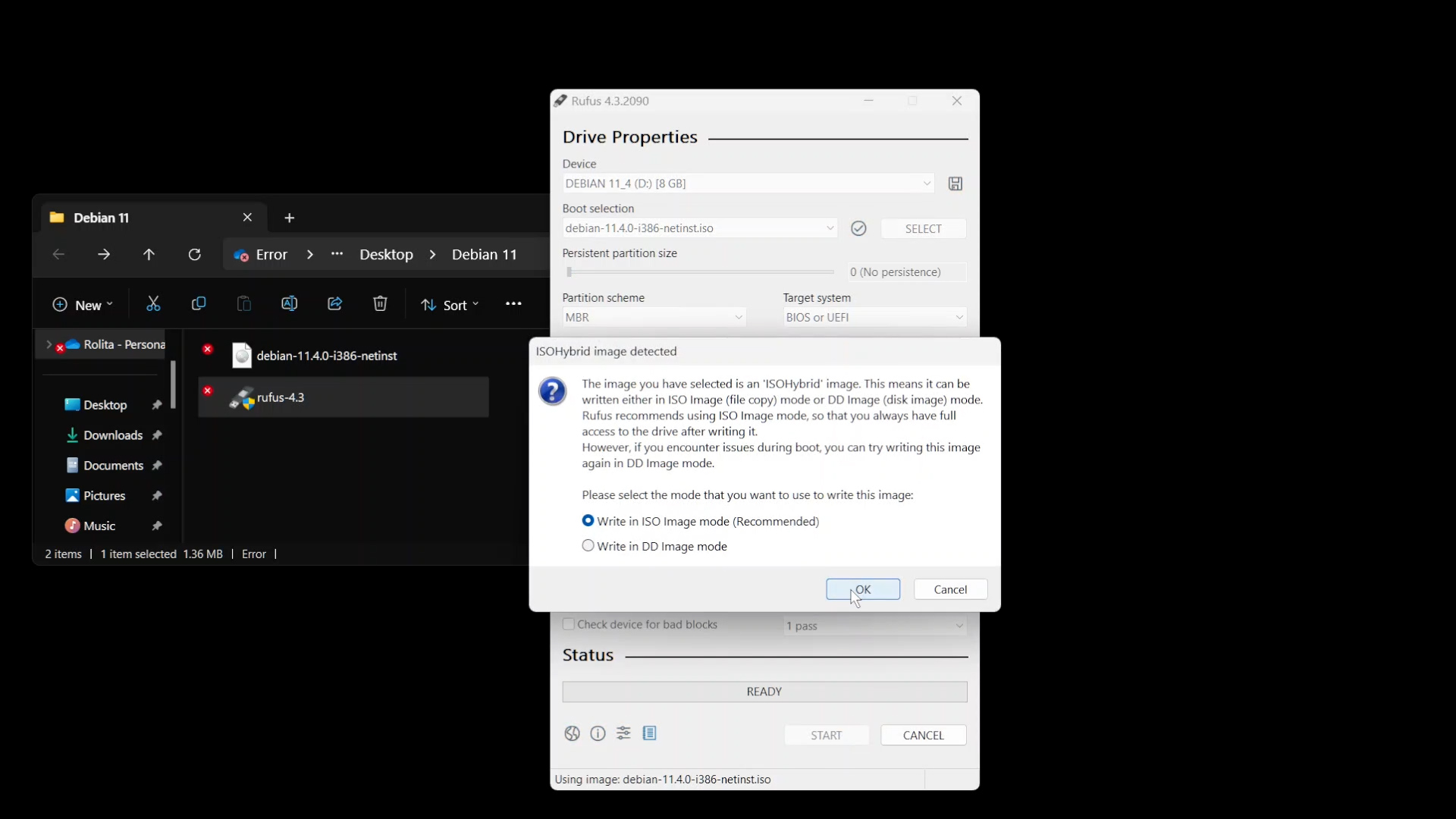Open the See more ellipsis in Explorer toolbar

513,304
